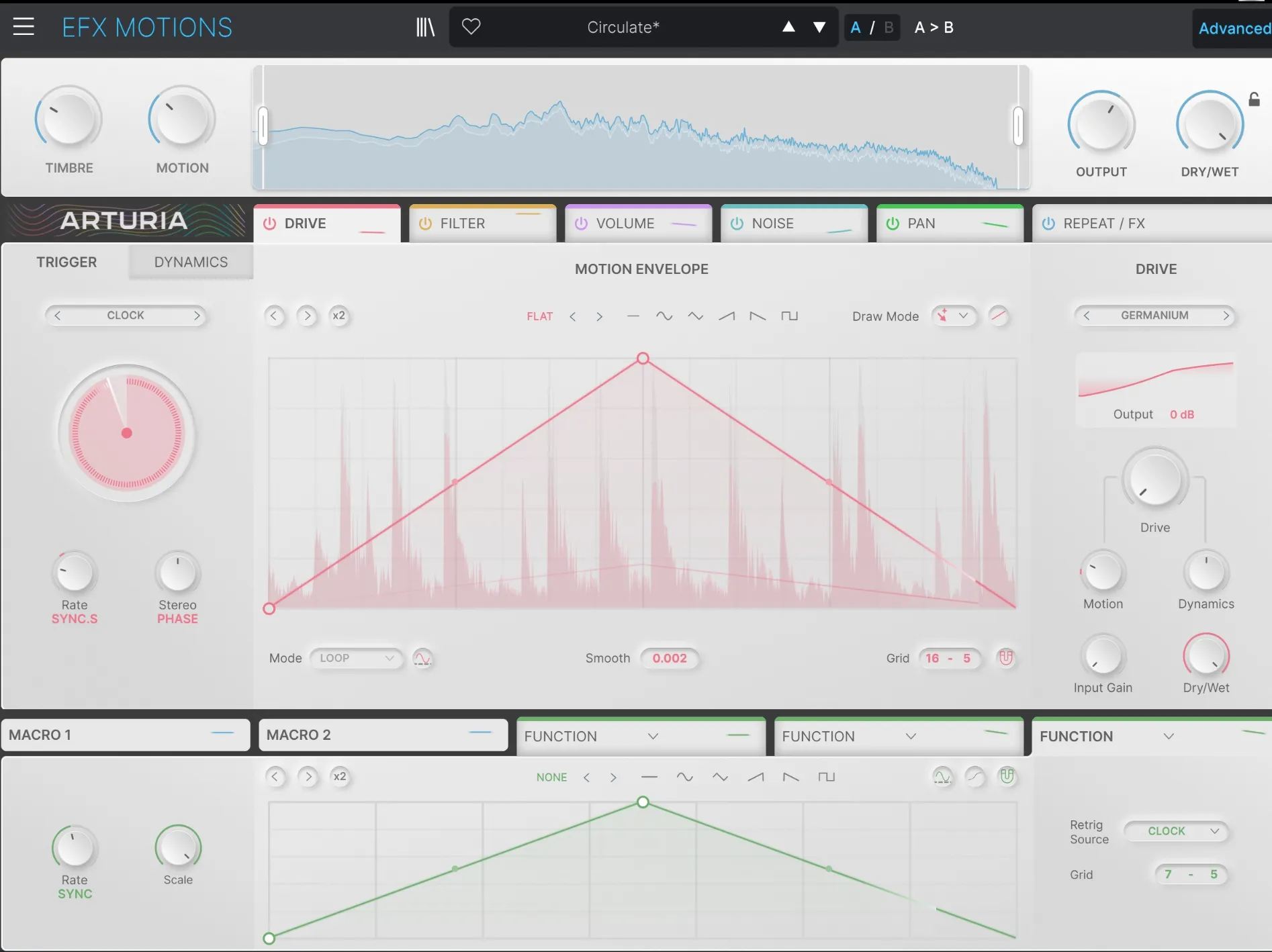Click the line draw mode pencil icon
1272x952 pixels.
click(x=999, y=316)
